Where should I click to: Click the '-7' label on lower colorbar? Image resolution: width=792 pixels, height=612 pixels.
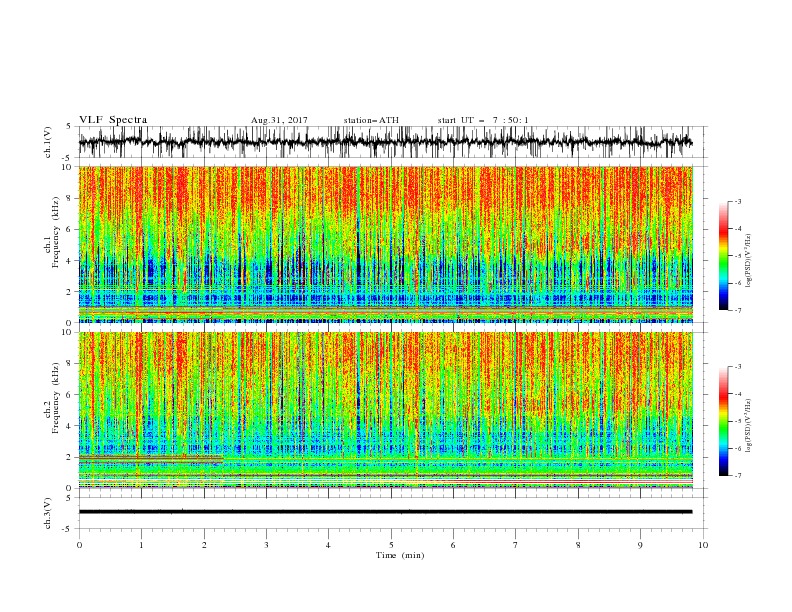[737, 475]
